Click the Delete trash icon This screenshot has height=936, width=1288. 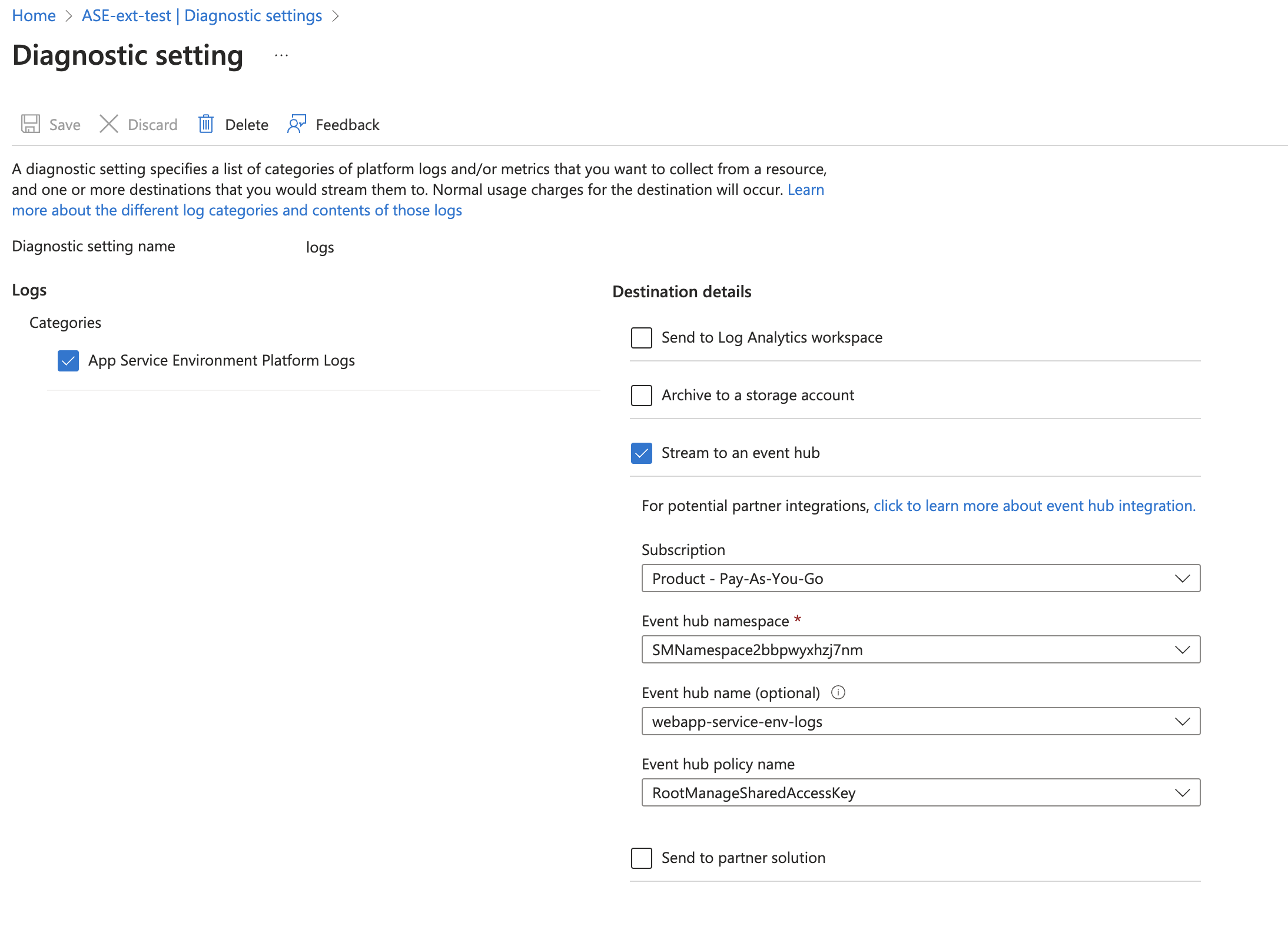pos(205,124)
